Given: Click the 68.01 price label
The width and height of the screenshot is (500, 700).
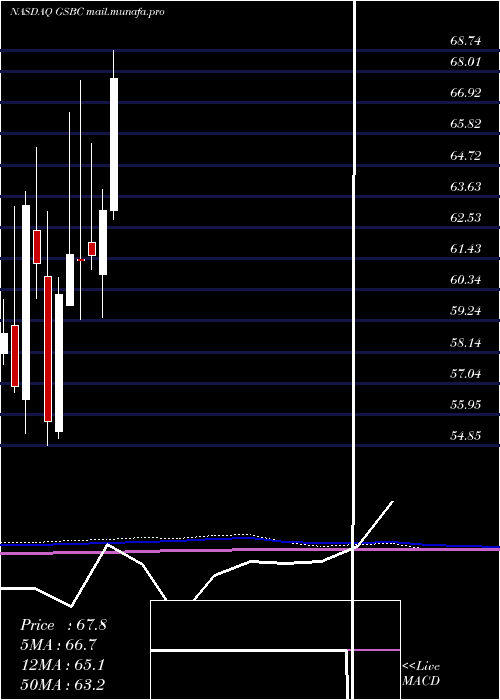Looking at the screenshot, I should pyautogui.click(x=466, y=62).
